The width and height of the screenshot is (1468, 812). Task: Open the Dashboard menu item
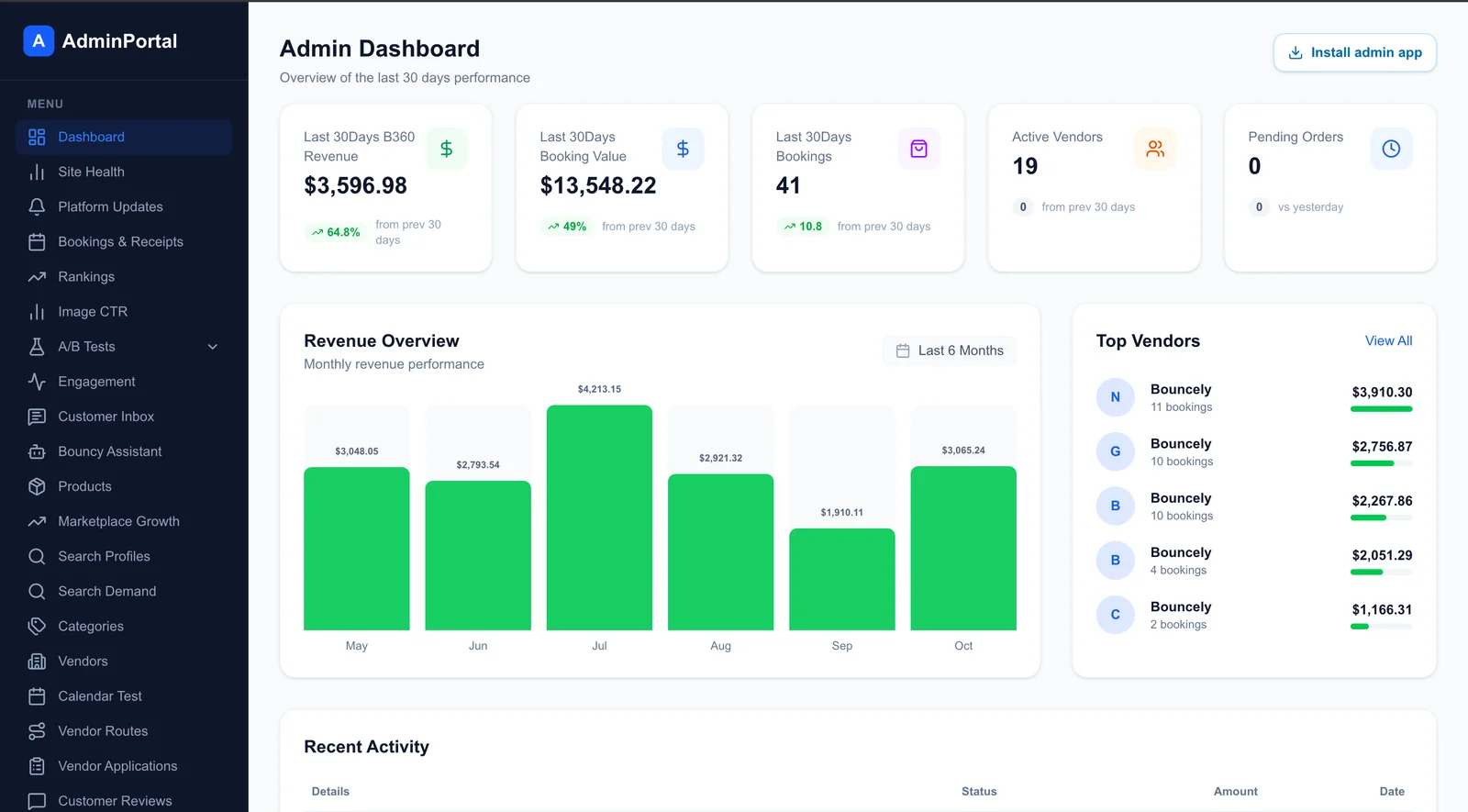pos(124,137)
